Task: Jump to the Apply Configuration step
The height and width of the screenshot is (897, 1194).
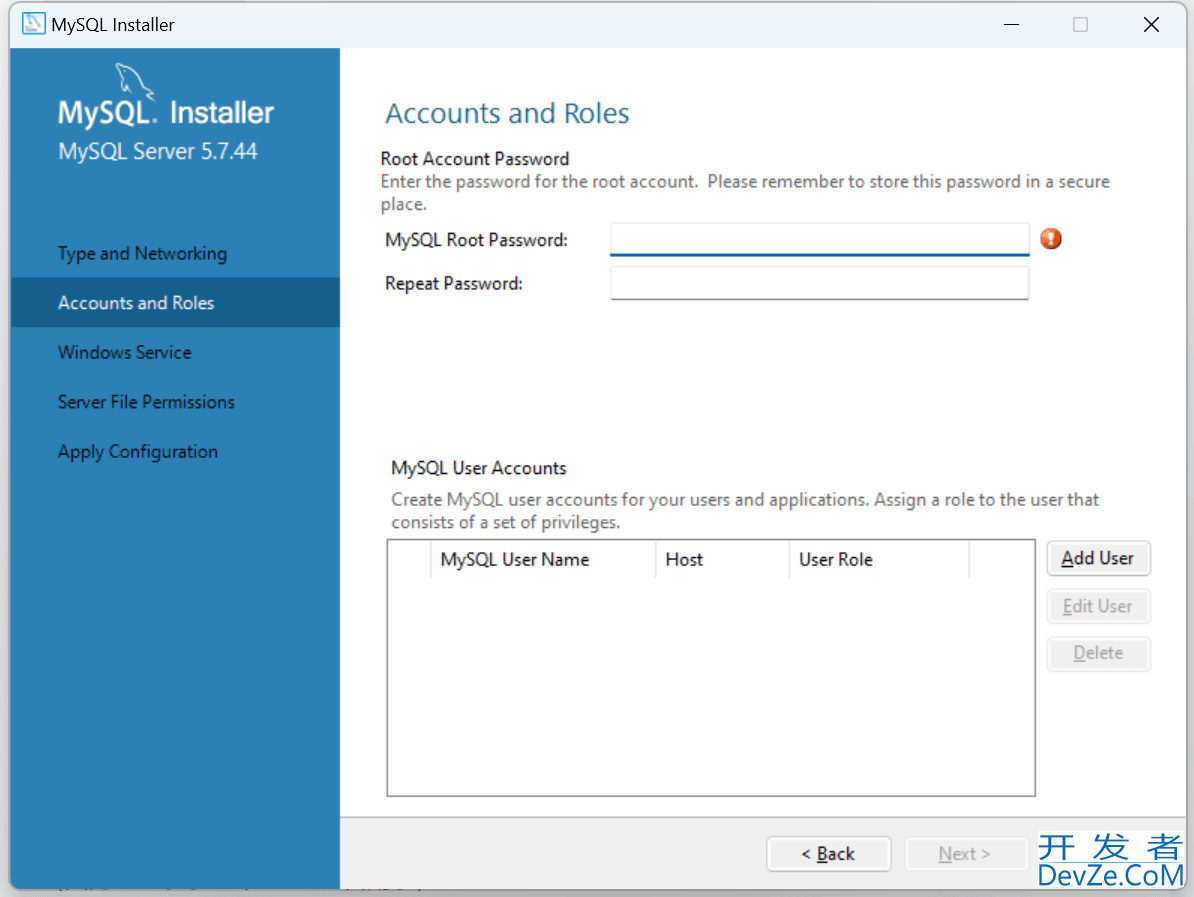Action: tap(138, 452)
